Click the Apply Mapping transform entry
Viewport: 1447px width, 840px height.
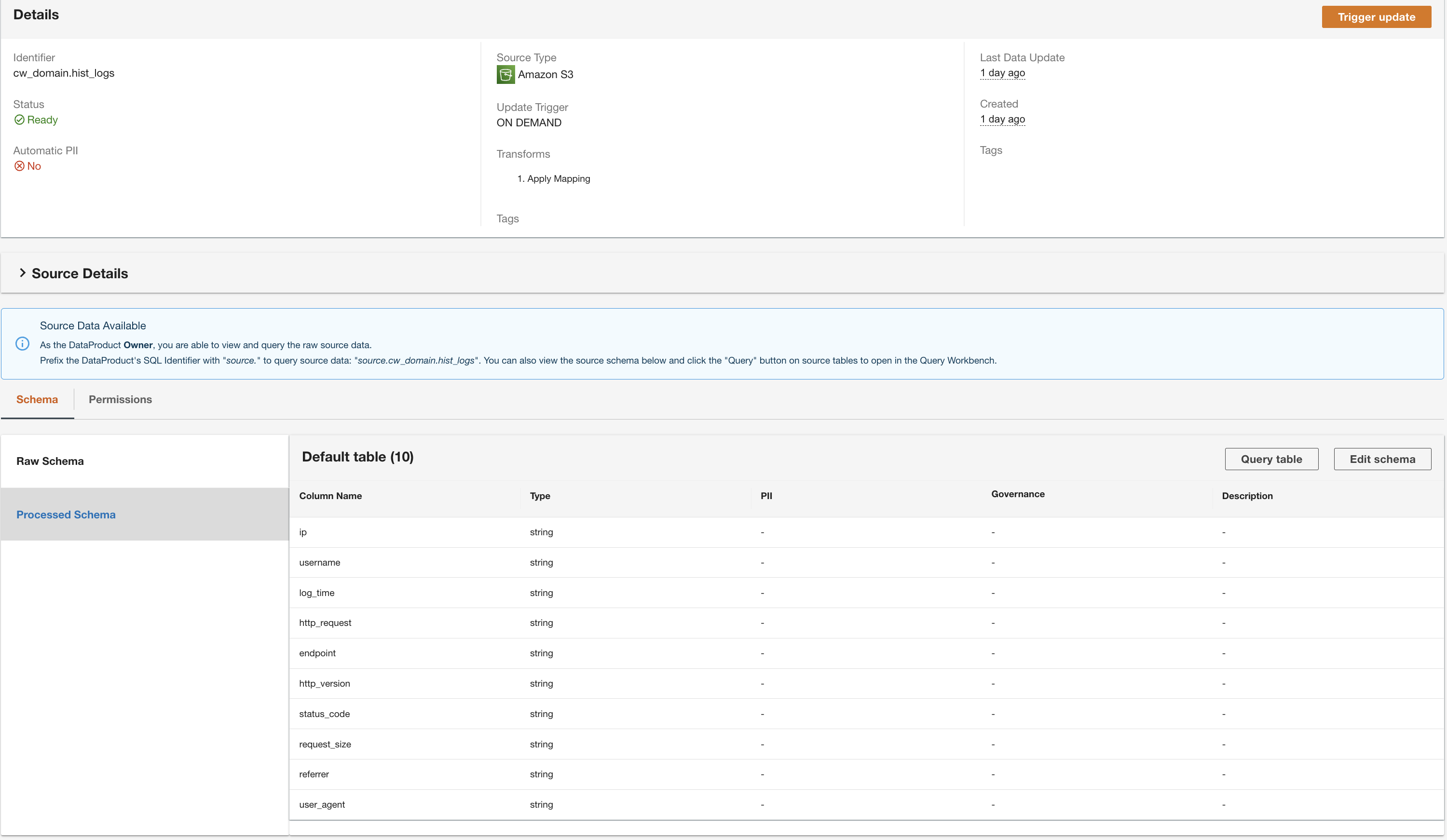pos(558,179)
